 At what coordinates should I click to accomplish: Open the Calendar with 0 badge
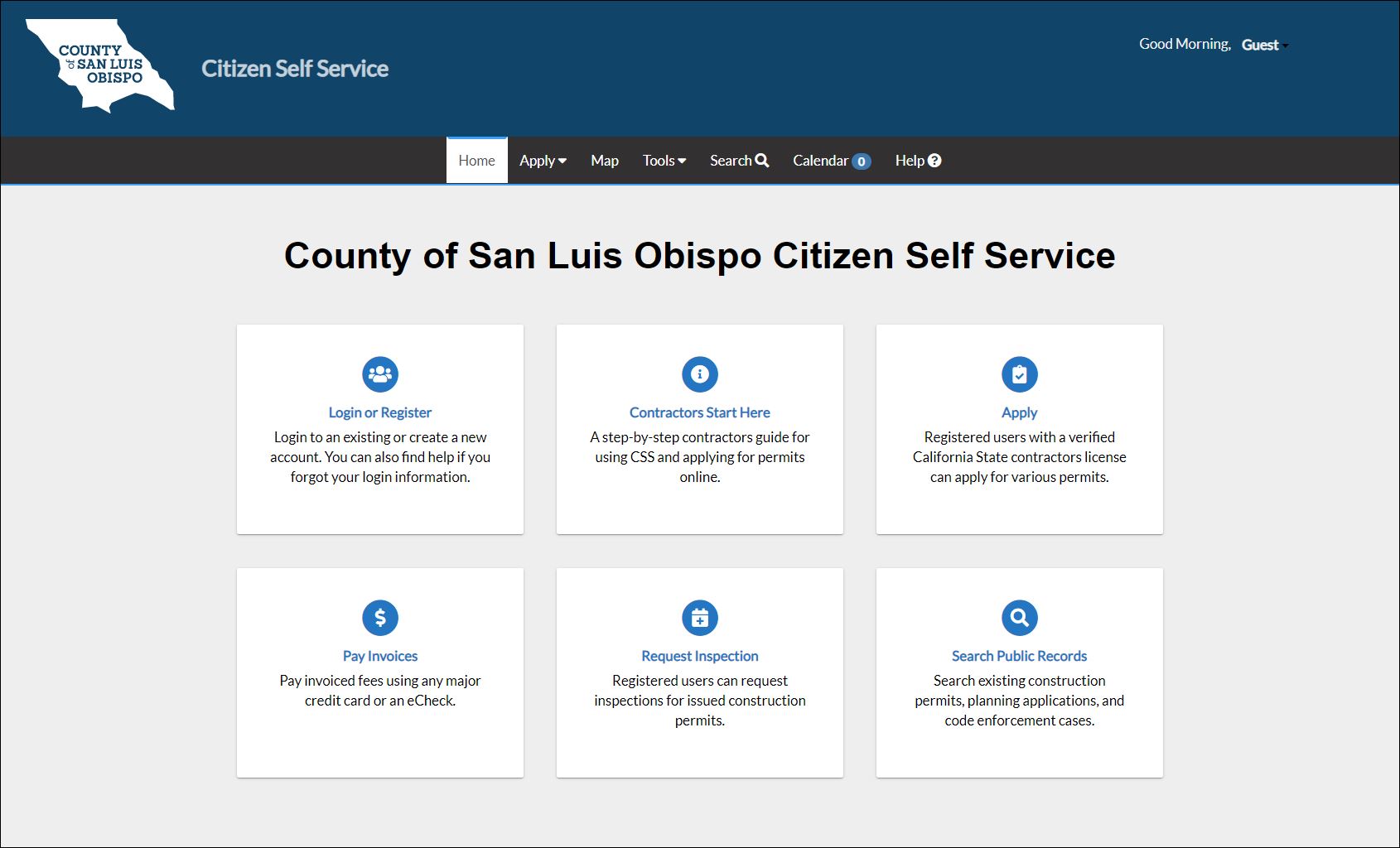click(831, 161)
